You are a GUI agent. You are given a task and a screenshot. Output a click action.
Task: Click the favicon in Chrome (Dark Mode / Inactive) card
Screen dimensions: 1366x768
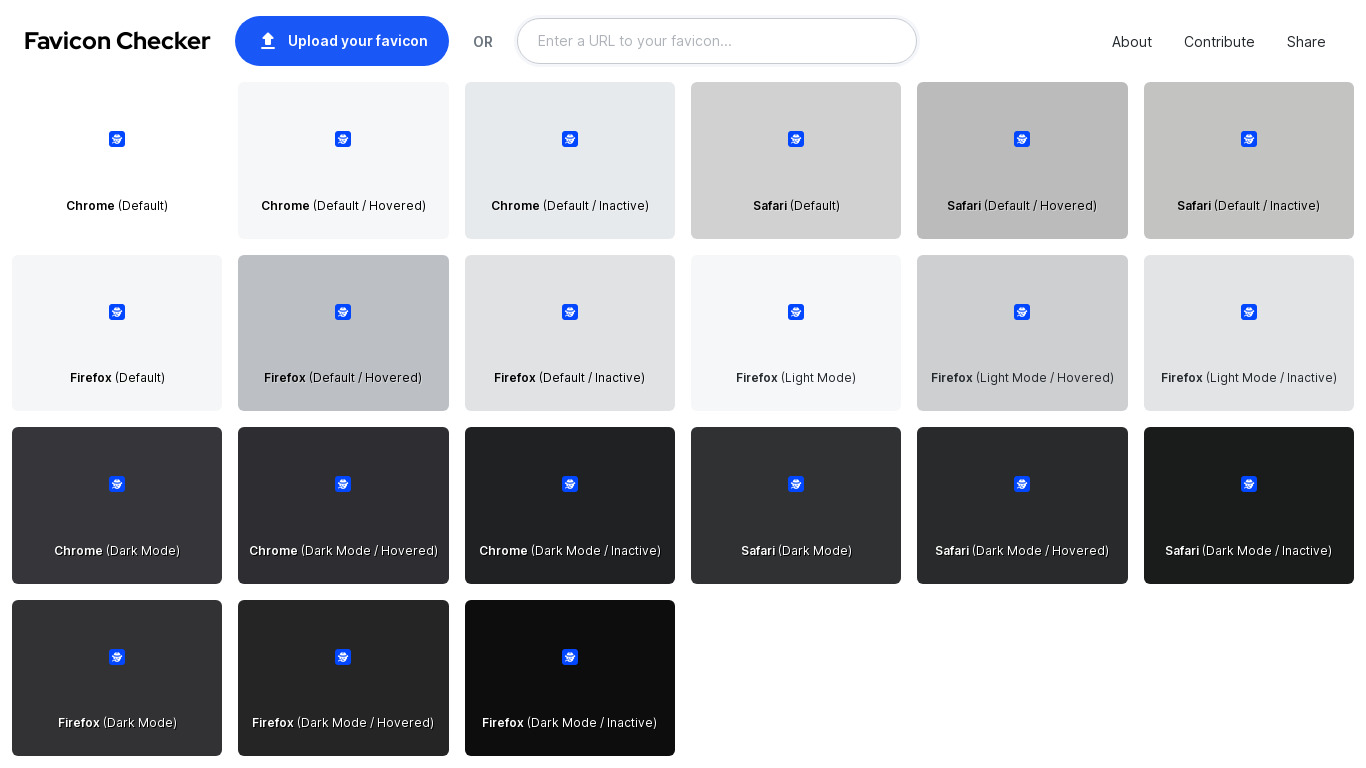pos(570,484)
